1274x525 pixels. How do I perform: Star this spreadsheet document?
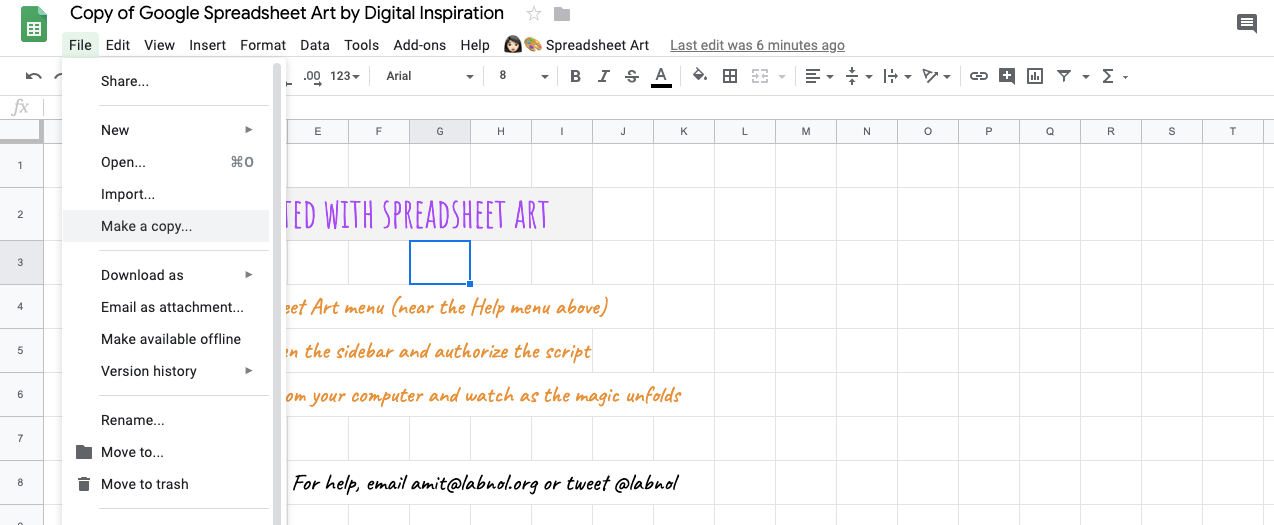(534, 14)
